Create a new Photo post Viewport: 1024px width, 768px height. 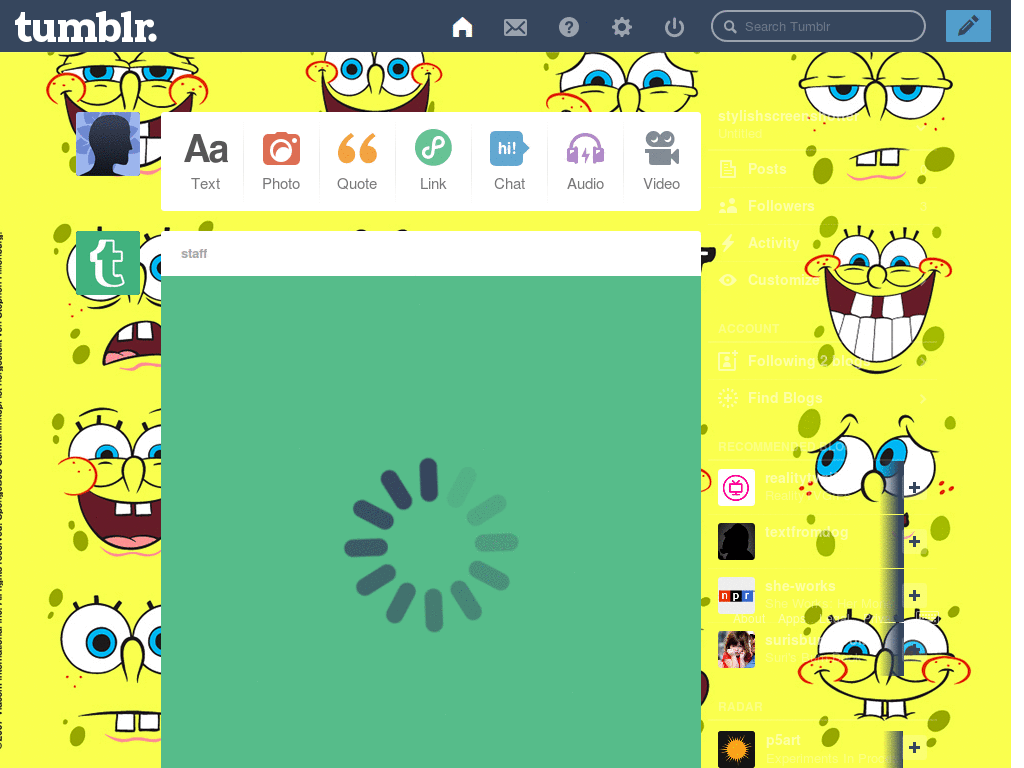click(281, 161)
